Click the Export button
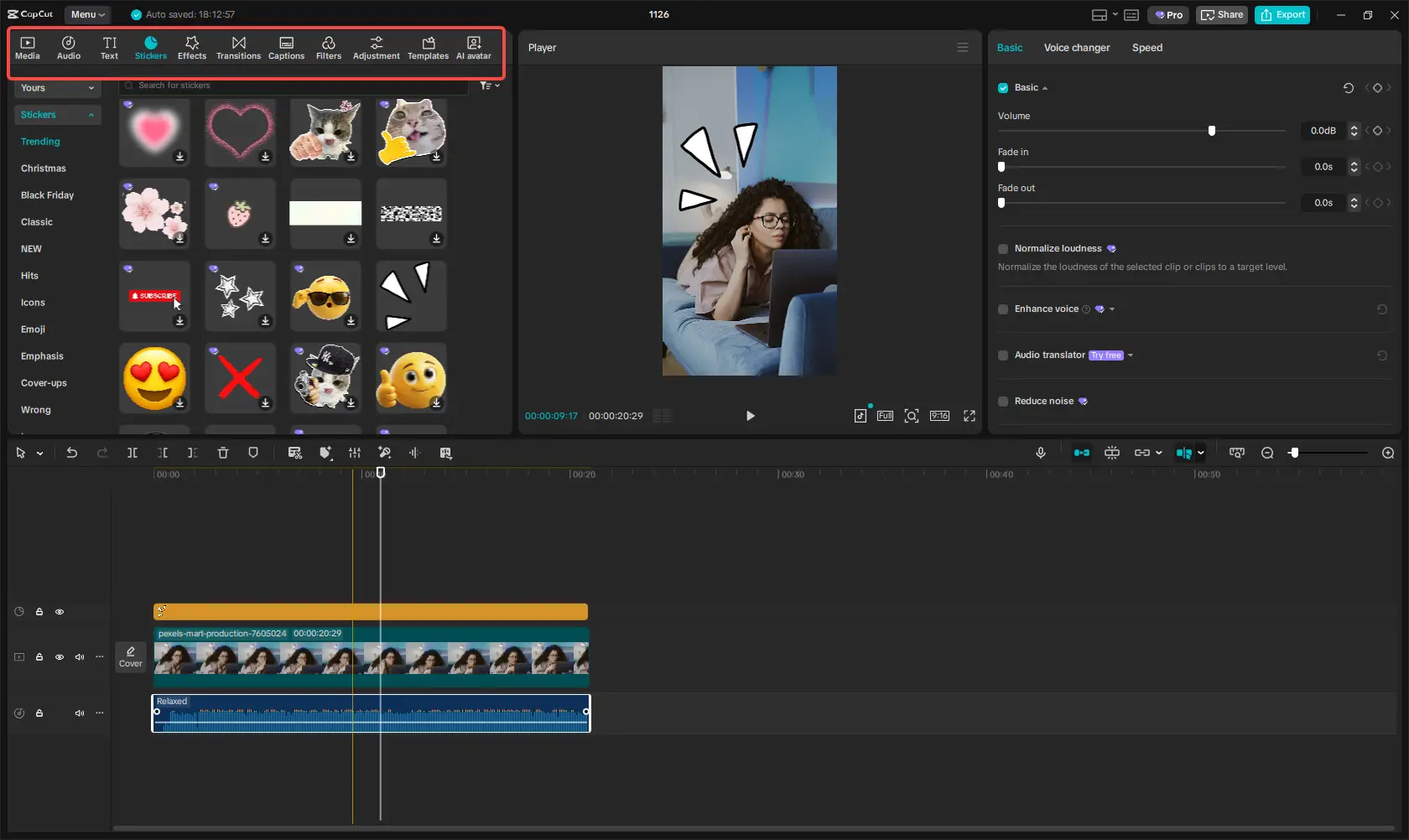Screen dimensions: 1409x840 1282,14
